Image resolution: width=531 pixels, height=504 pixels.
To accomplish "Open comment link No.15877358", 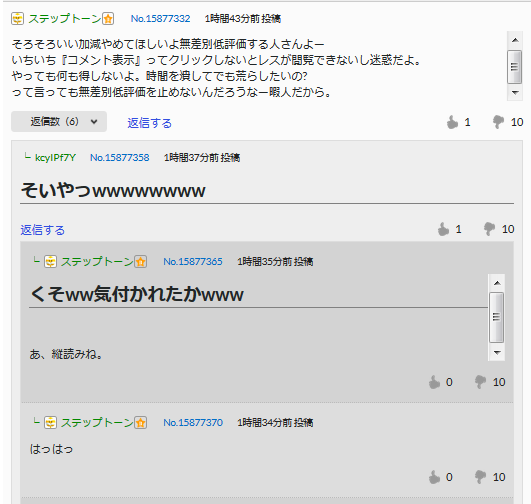I will (x=120, y=158).
